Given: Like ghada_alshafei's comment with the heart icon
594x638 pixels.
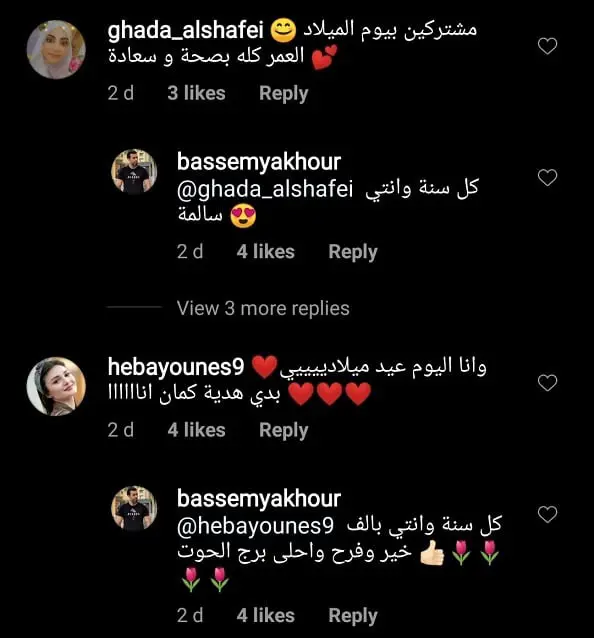Looking at the screenshot, I should [547, 46].
